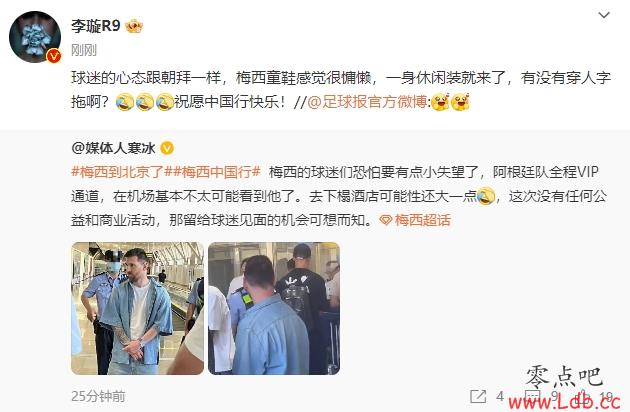Open the 李璇R9 profile avatar
Image resolution: width=630 pixels, height=412 pixels.
[35, 37]
